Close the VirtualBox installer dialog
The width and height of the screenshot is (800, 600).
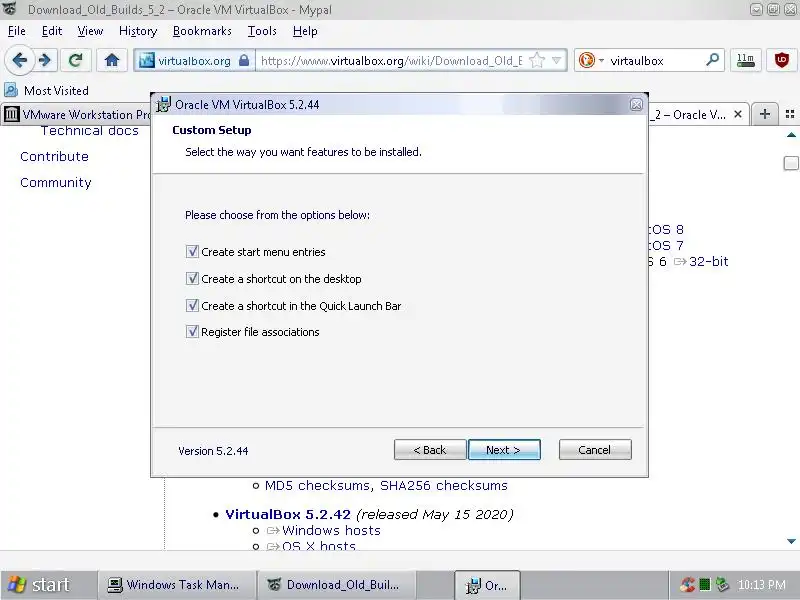click(x=636, y=105)
